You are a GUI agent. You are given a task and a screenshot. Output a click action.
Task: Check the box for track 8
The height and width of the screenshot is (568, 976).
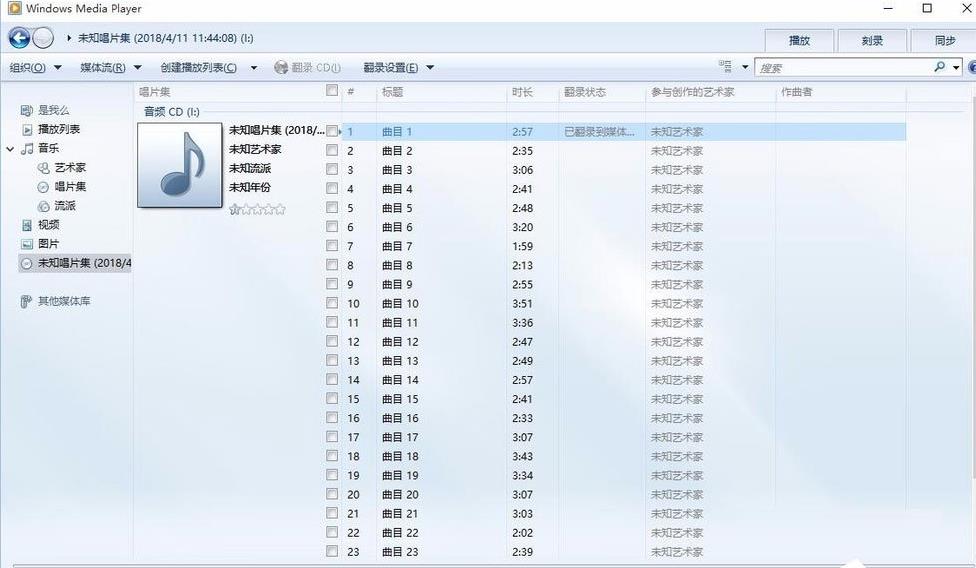pyautogui.click(x=332, y=264)
